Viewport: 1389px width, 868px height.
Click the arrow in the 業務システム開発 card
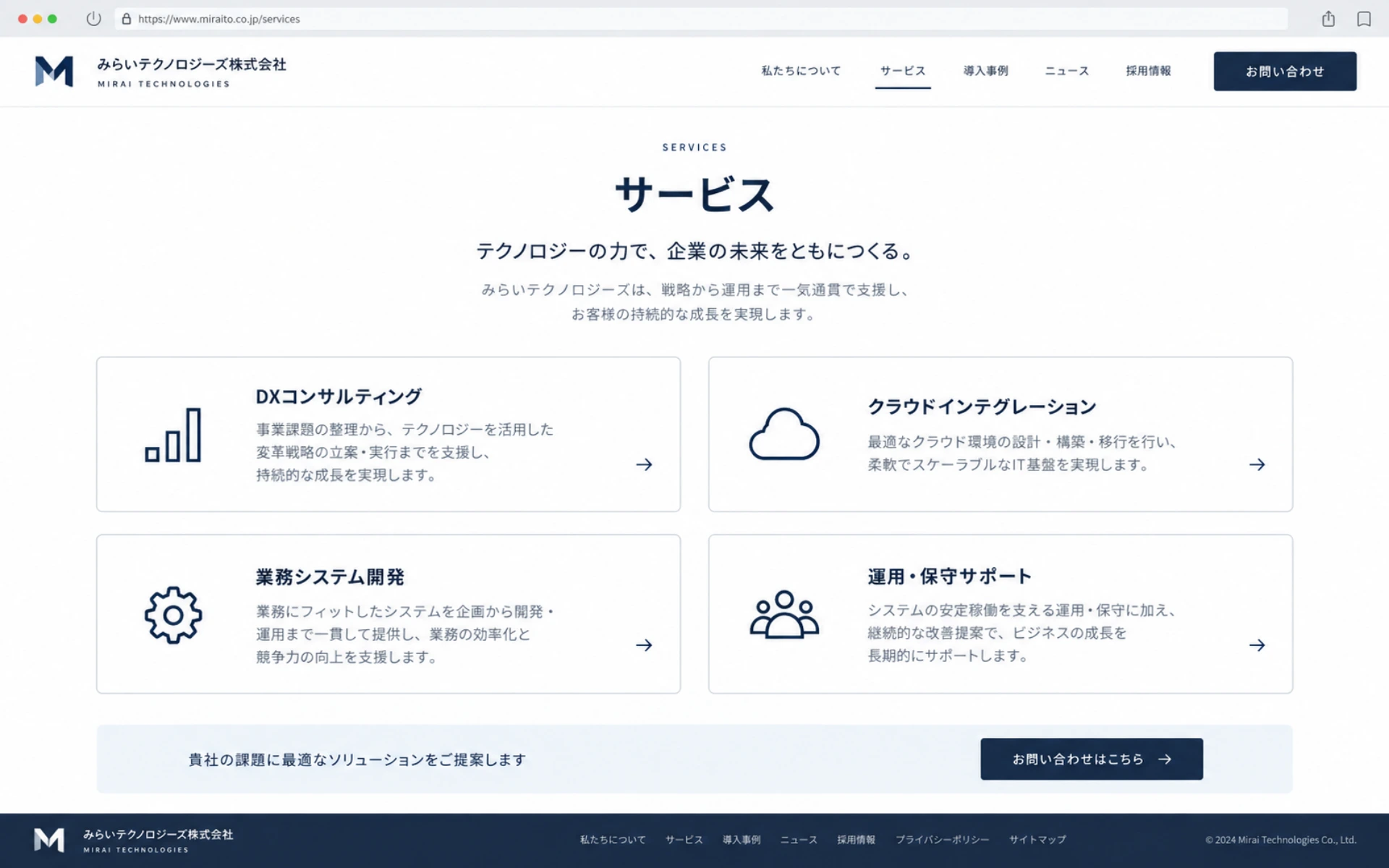(644, 645)
